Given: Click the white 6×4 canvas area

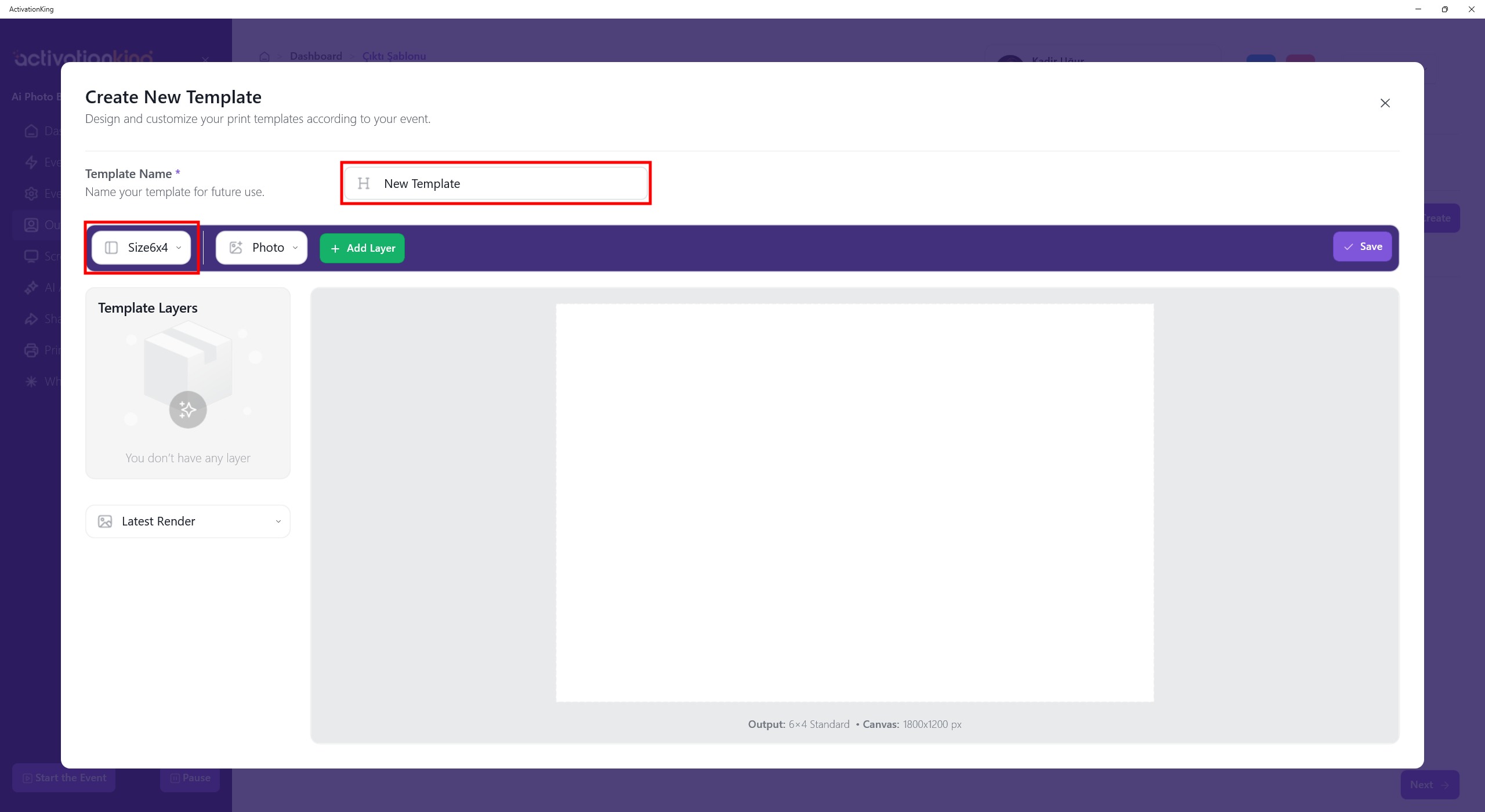Looking at the screenshot, I should click(854, 502).
